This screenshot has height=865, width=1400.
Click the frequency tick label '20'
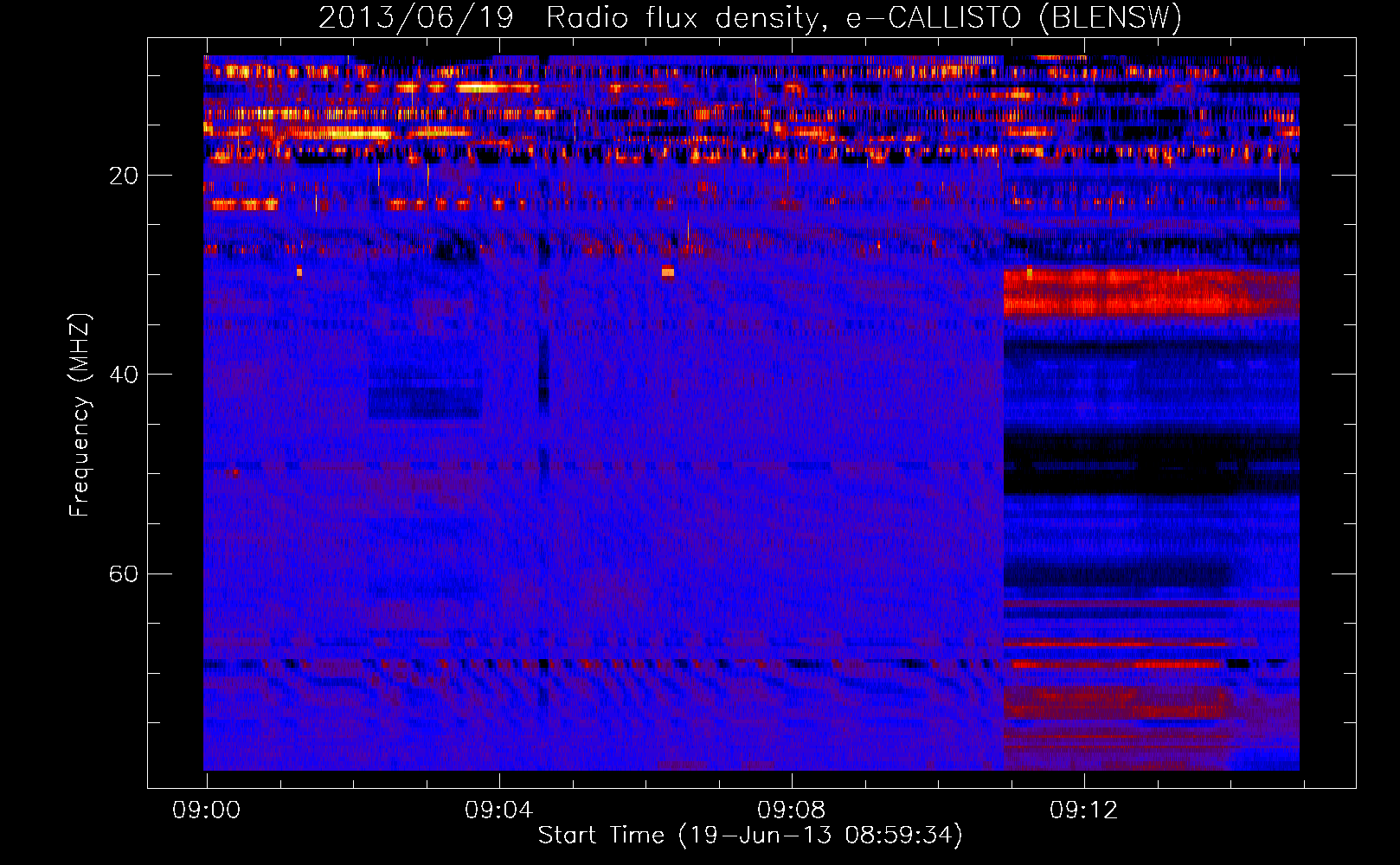pyautogui.click(x=124, y=176)
